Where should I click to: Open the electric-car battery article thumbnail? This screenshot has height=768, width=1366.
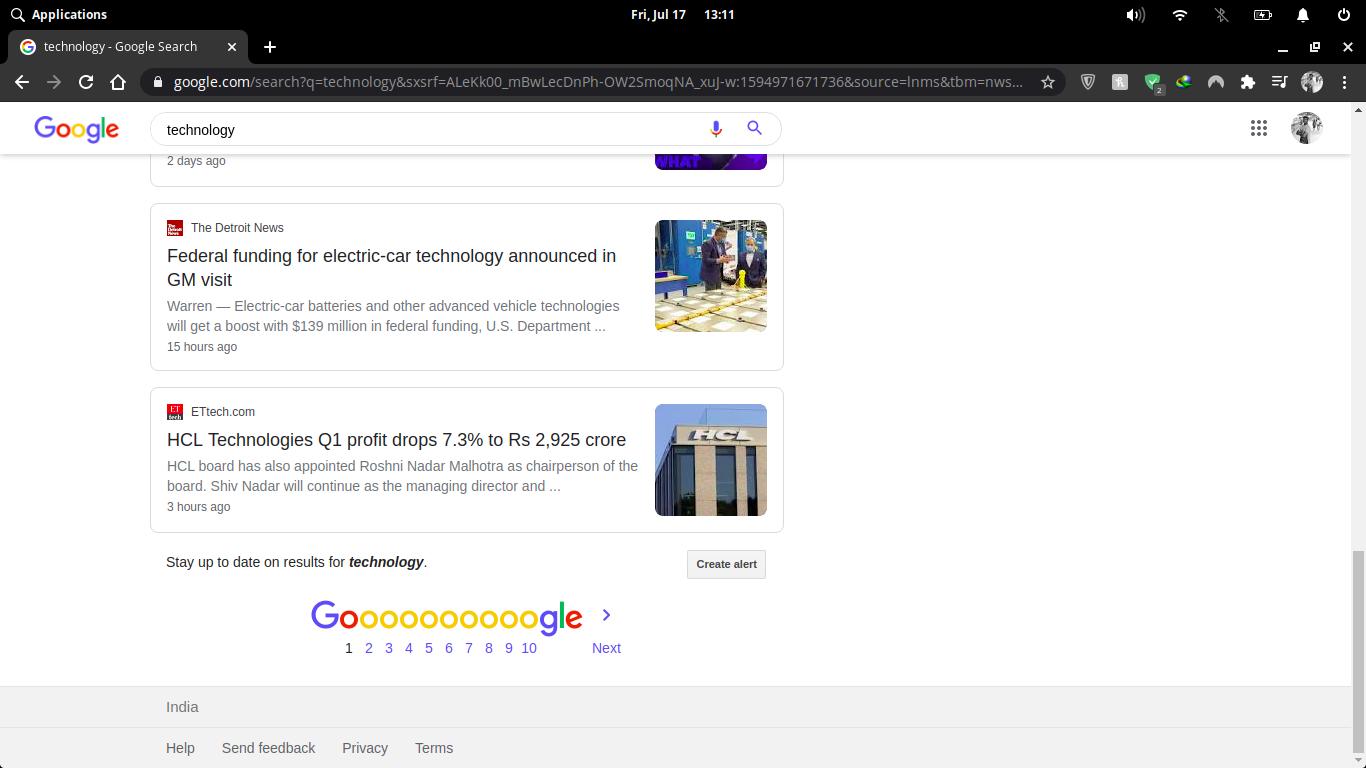click(x=711, y=276)
